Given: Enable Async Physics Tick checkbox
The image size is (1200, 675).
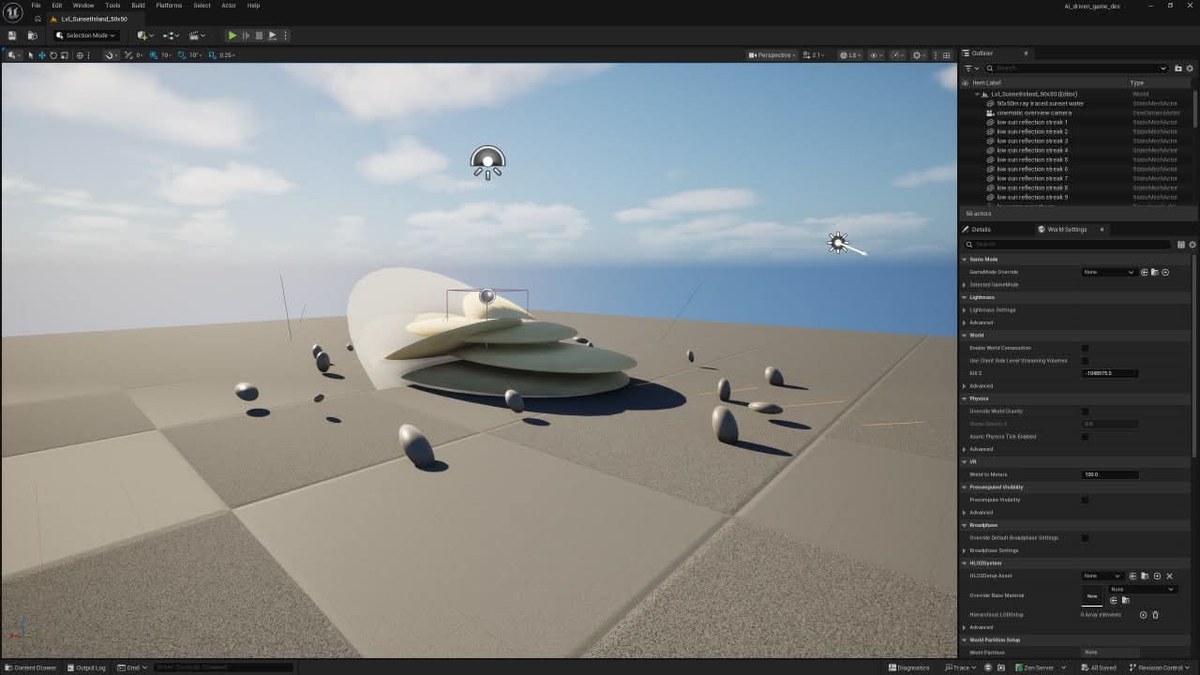Looking at the screenshot, I should pyautogui.click(x=1085, y=436).
